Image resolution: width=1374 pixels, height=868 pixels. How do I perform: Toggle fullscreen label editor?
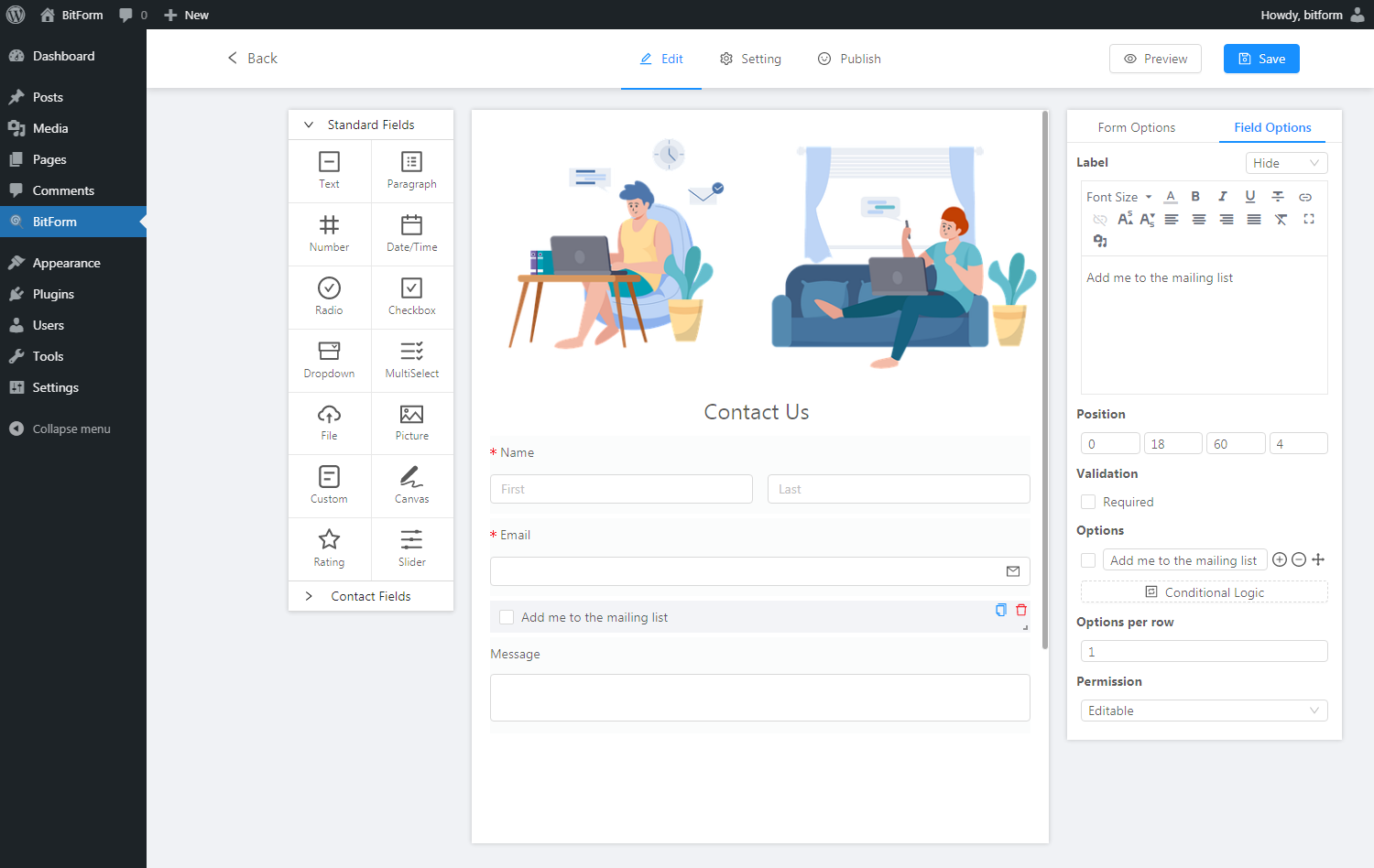click(1309, 219)
